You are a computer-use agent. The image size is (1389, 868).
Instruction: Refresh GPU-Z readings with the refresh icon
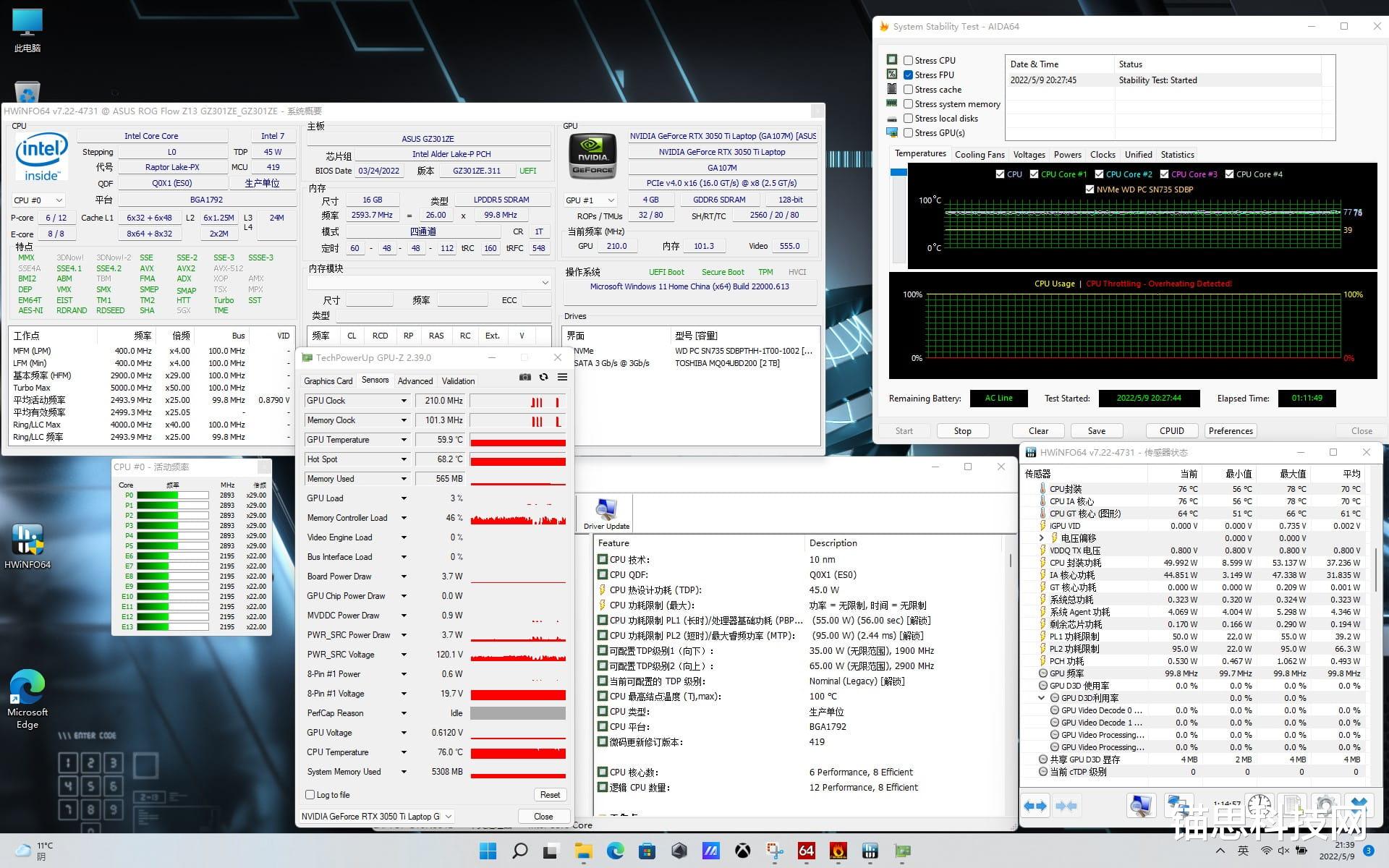[x=543, y=377]
